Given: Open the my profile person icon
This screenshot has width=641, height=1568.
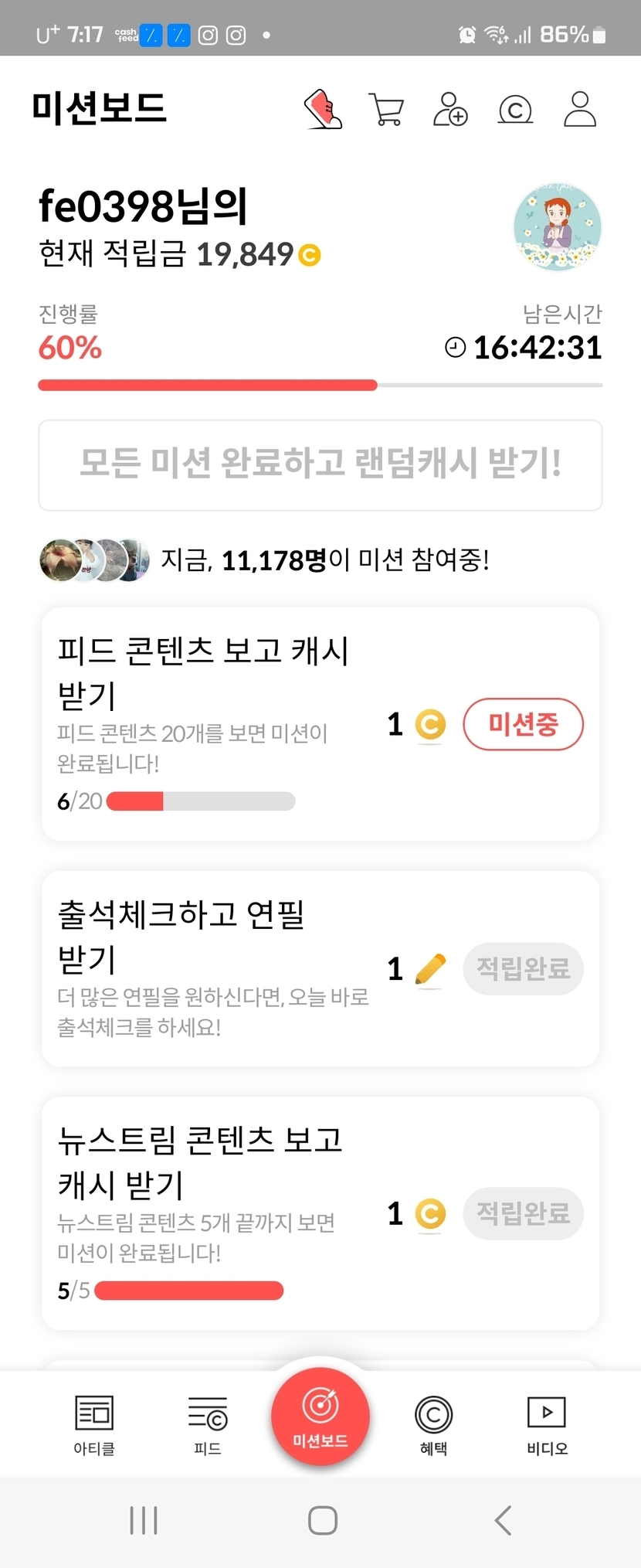Looking at the screenshot, I should (580, 109).
